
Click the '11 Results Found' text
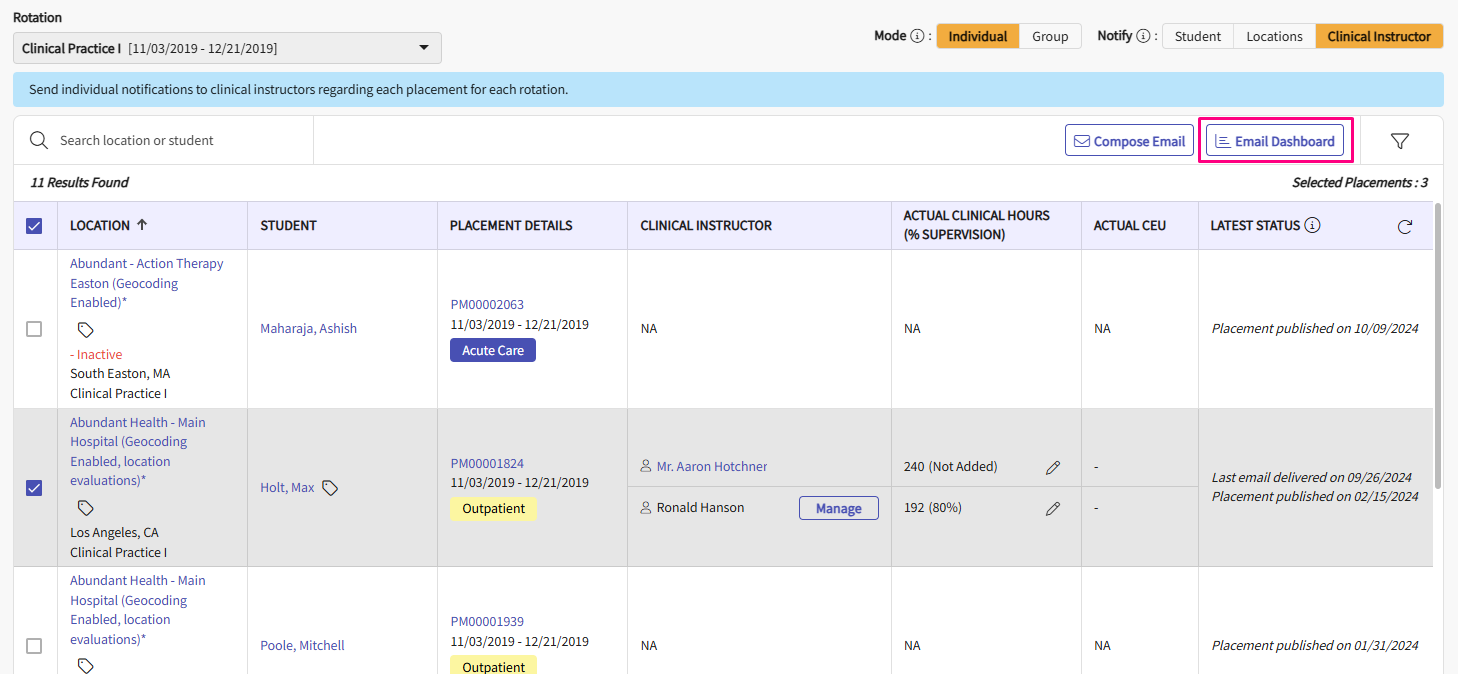[x=80, y=182]
